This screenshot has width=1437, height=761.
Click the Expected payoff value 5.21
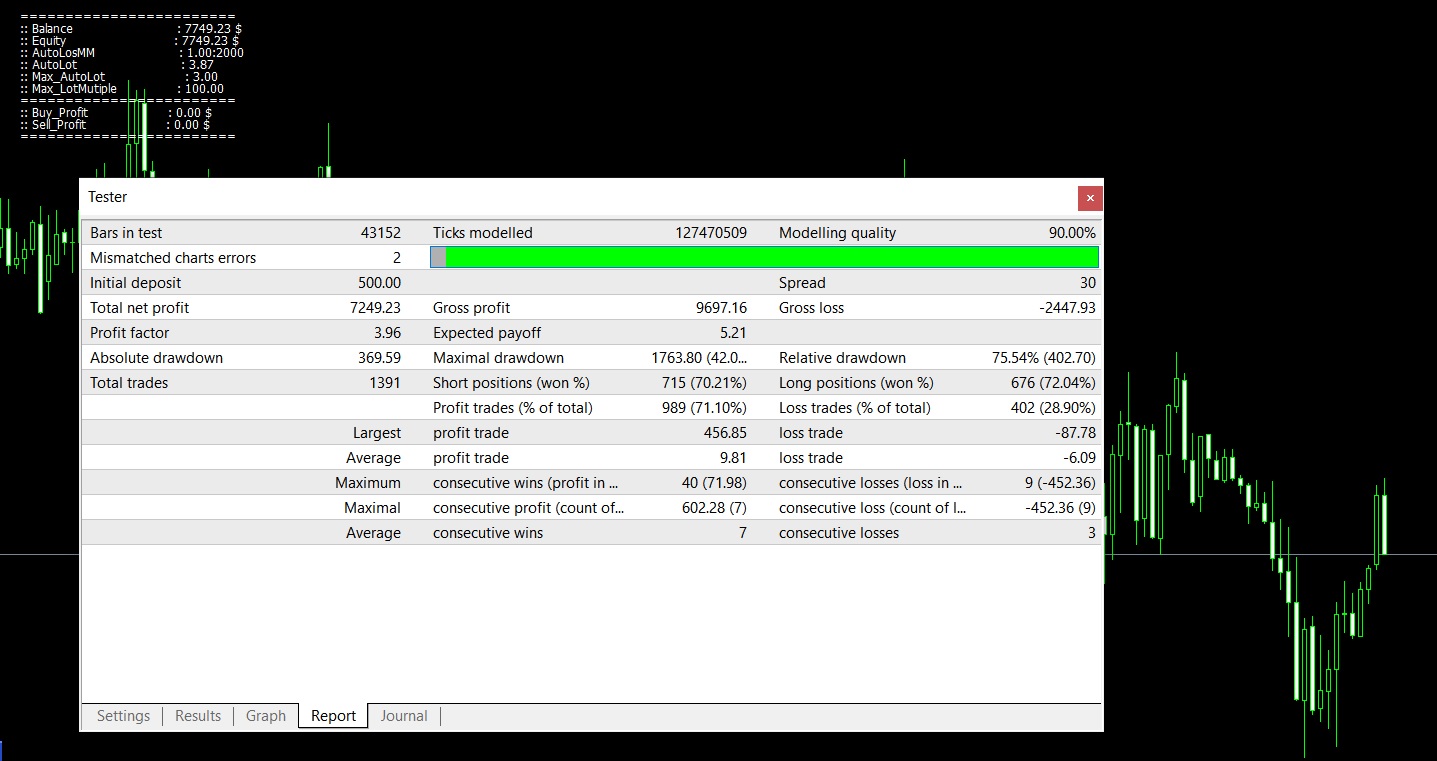tap(733, 333)
